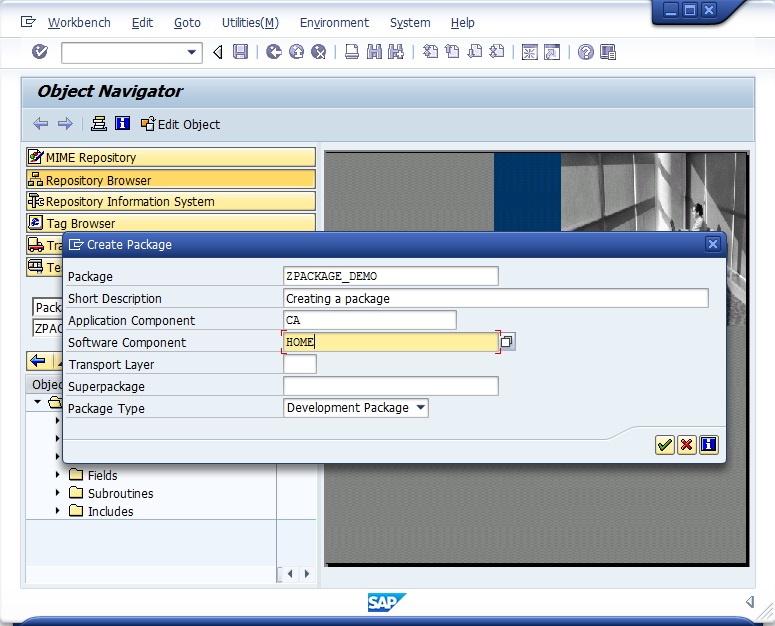Open the Help menu
Viewport: 775px width, 626px height.
pos(462,23)
